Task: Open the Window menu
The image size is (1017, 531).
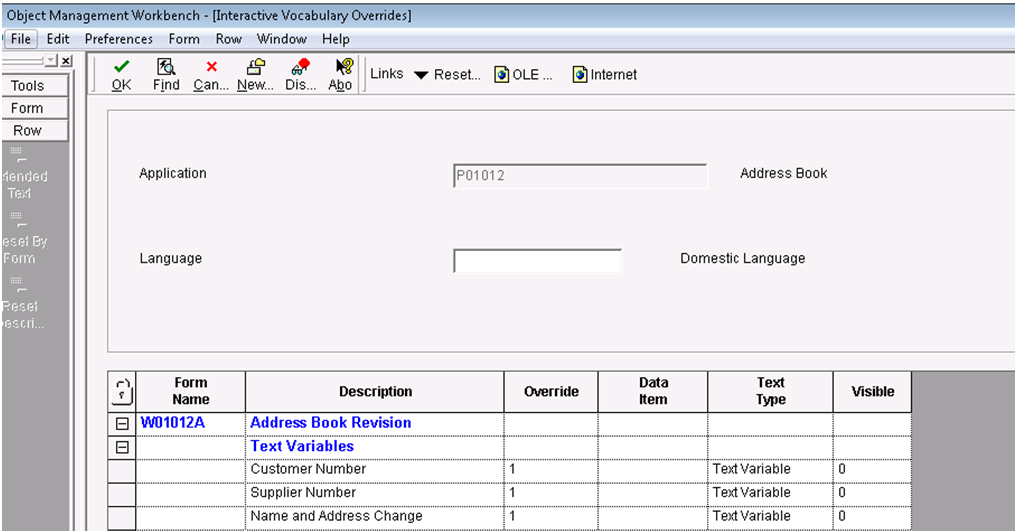Action: [x=281, y=39]
